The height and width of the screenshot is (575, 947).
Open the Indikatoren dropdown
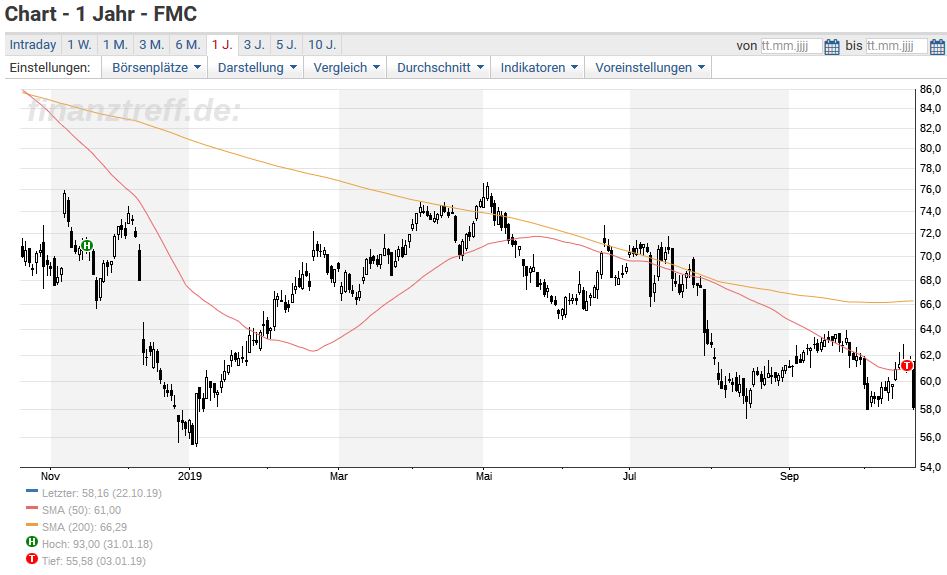tap(539, 68)
